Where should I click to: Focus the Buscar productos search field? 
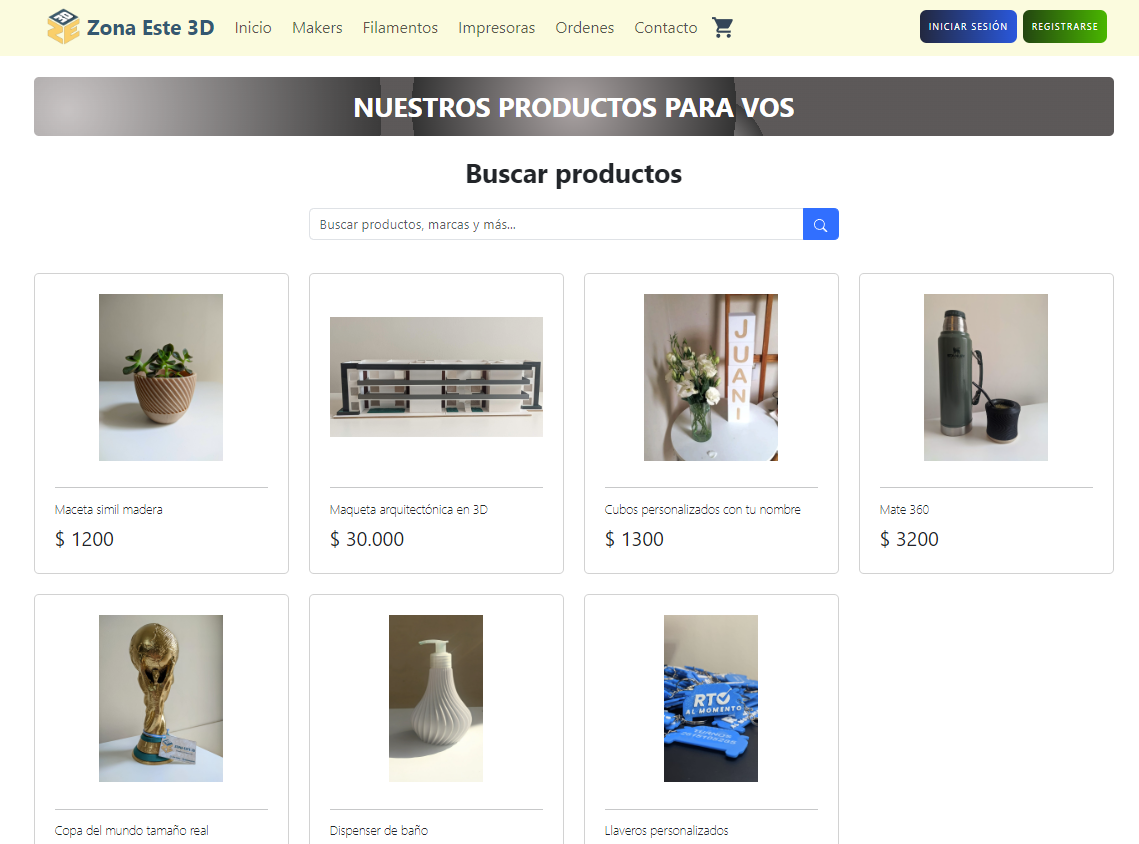point(556,224)
